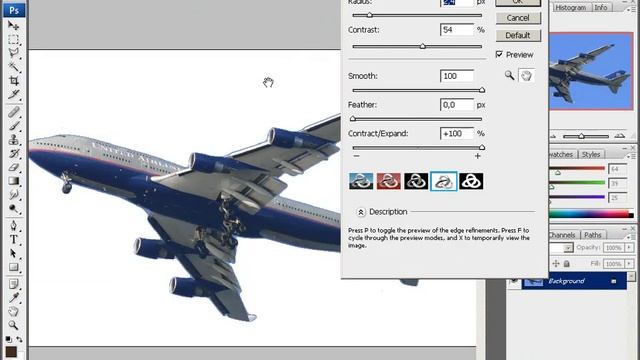This screenshot has height=360, width=640.
Task: Select the Horizontal Type tool
Action: [x=13, y=240]
